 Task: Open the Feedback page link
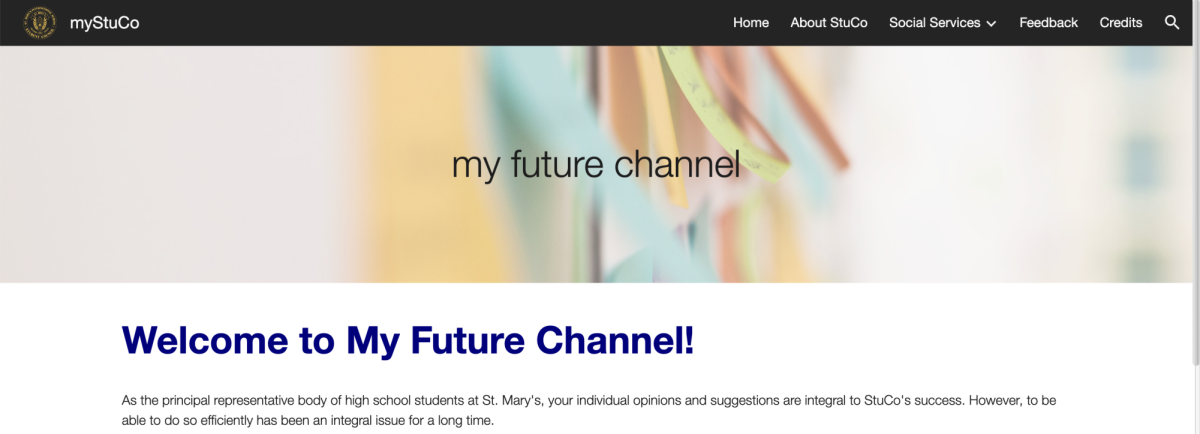[1049, 22]
